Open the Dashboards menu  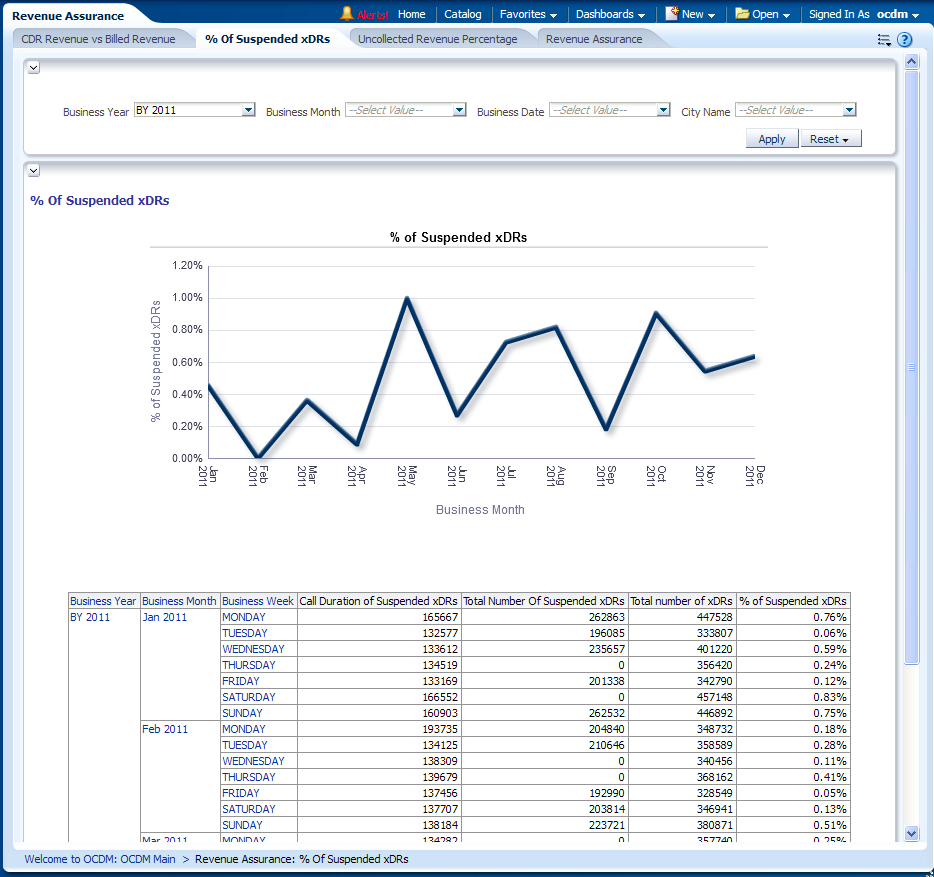coord(610,14)
